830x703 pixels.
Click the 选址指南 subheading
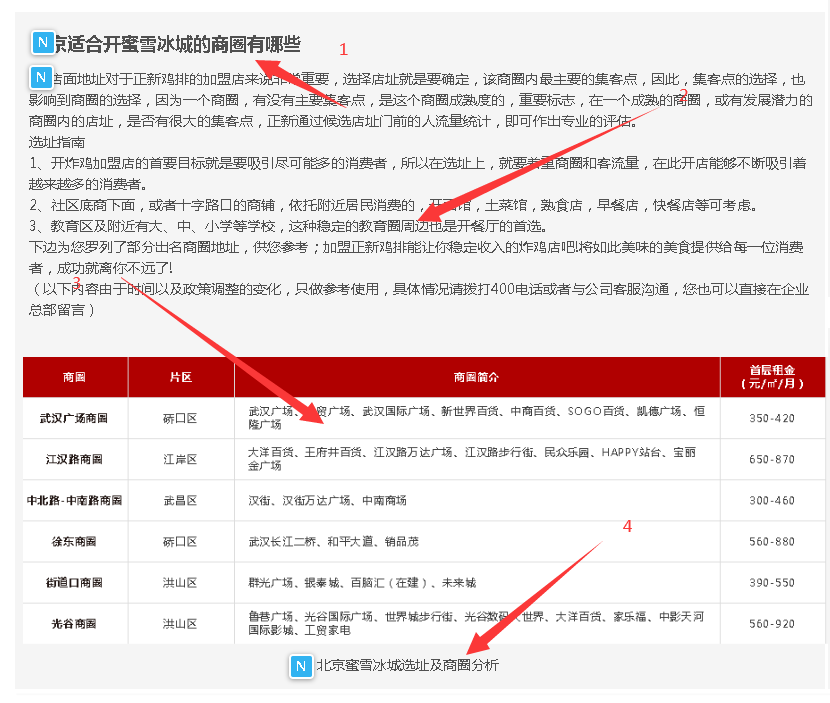pos(57,142)
